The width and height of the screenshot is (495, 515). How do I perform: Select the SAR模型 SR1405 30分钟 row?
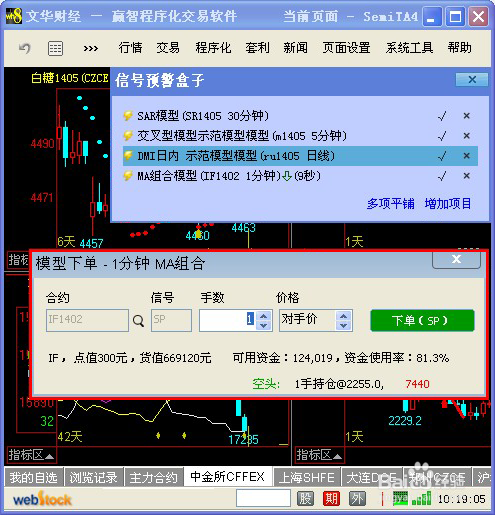[x=300, y=116]
